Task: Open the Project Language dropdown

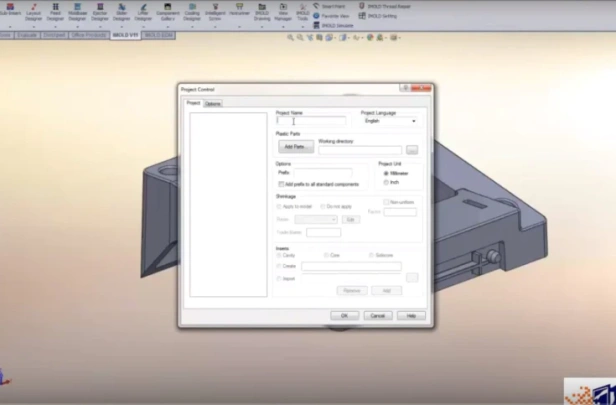Action: [390, 121]
